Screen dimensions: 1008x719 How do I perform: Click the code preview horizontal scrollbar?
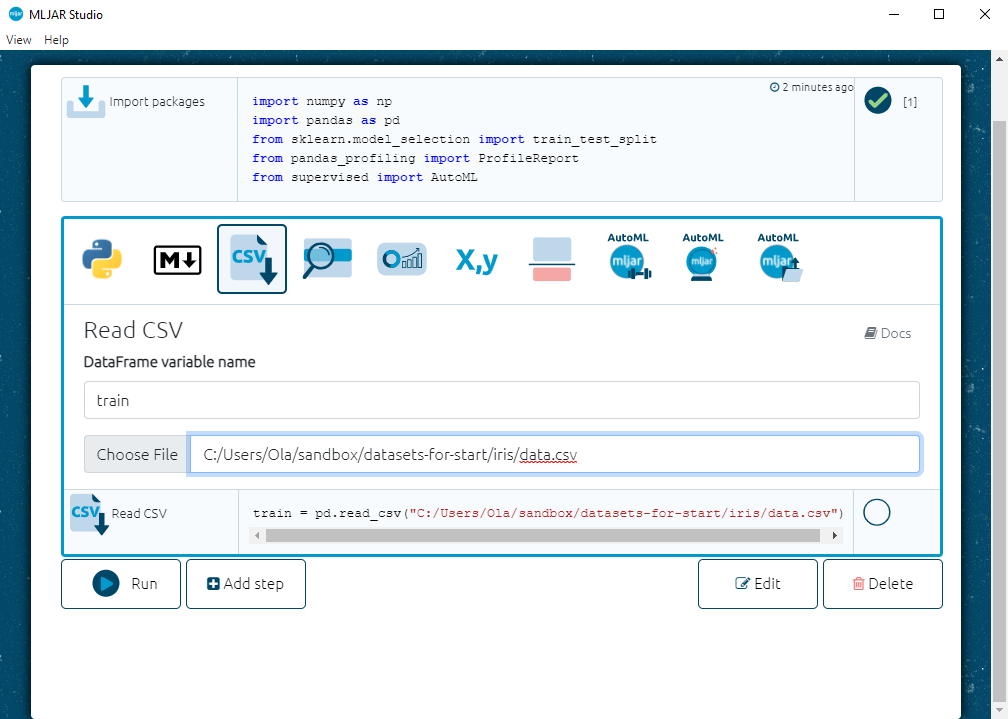543,536
